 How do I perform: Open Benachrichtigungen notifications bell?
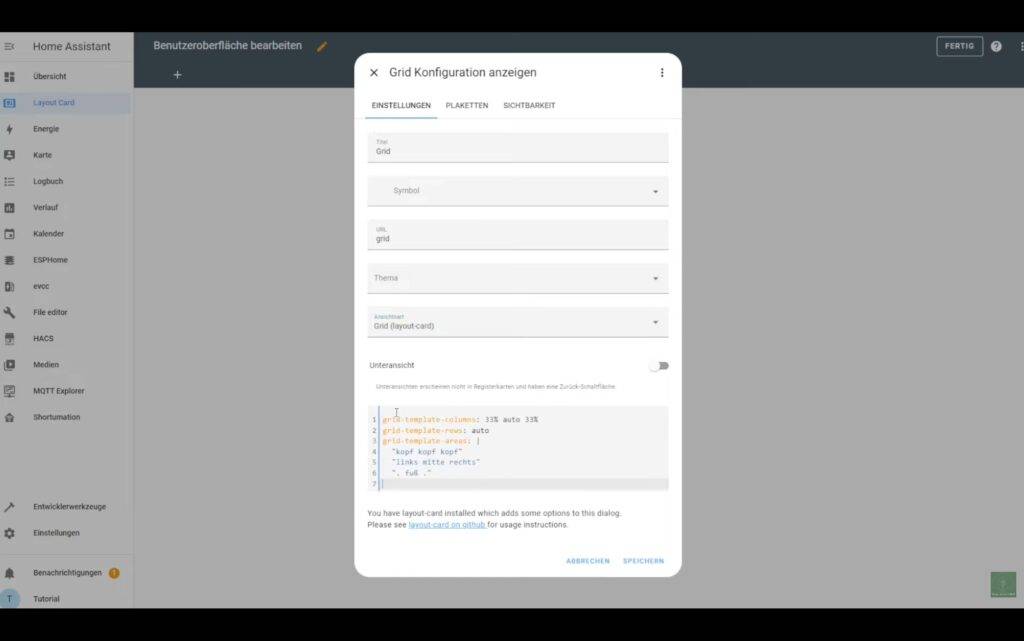click(x=10, y=573)
